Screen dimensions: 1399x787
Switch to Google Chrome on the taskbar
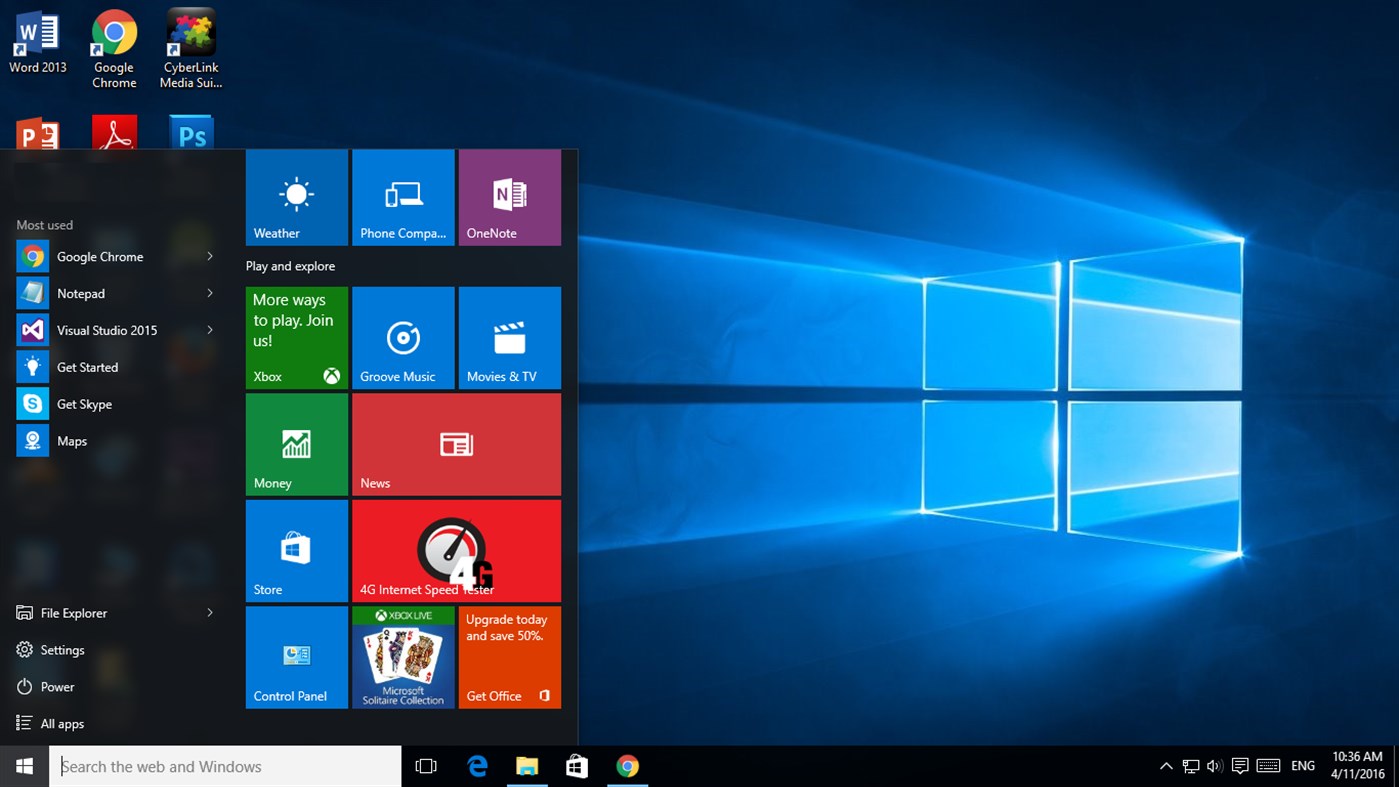(x=627, y=766)
